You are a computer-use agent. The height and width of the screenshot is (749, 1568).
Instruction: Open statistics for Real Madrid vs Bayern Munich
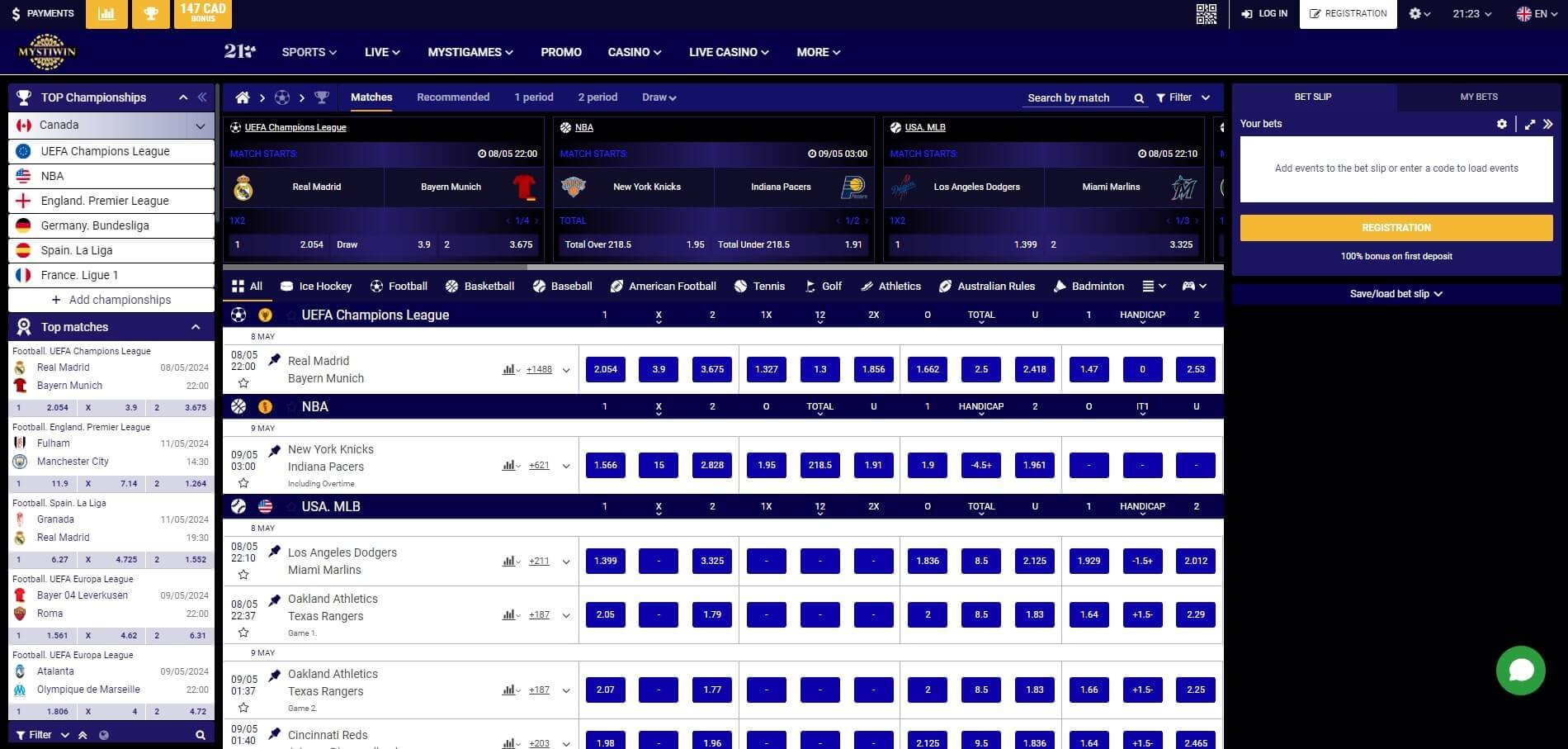(x=508, y=369)
